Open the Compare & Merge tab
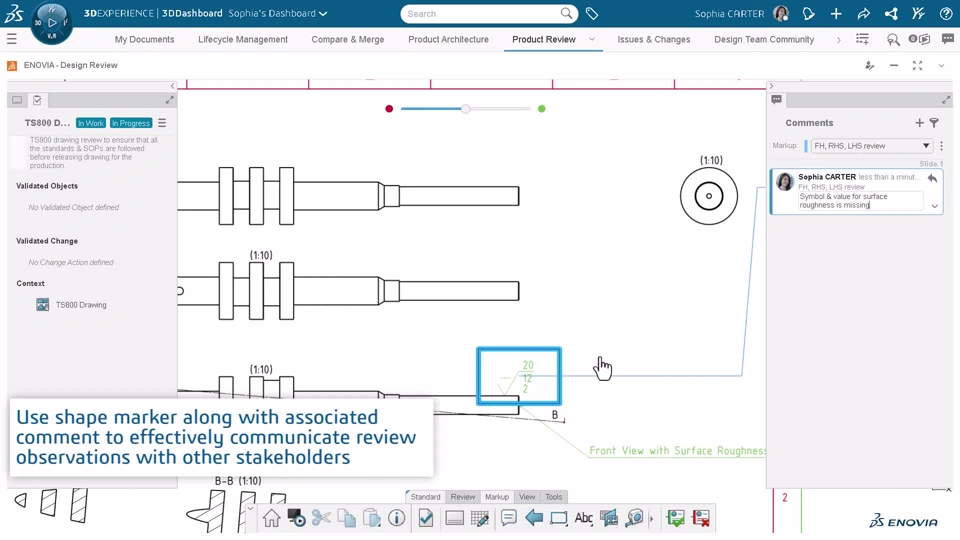The width and height of the screenshot is (960, 540). (348, 39)
